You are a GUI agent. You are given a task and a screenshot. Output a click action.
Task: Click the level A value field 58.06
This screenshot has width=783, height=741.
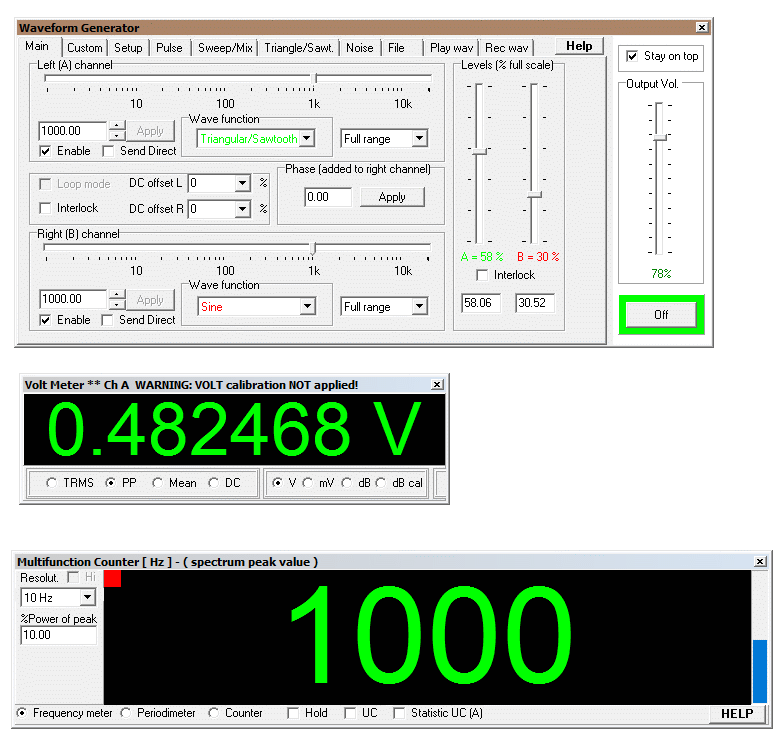[x=480, y=303]
